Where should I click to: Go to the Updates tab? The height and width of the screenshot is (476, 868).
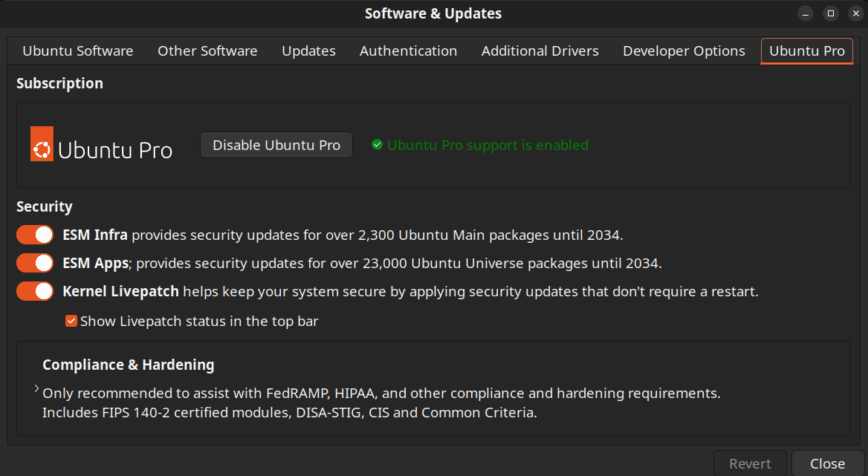coord(308,51)
